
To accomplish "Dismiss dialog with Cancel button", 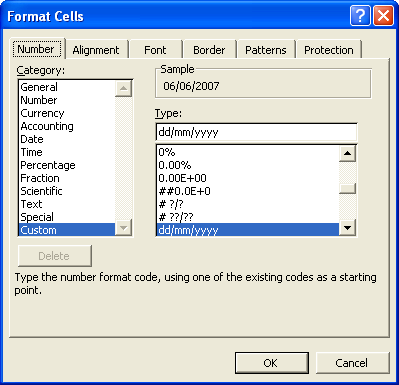I will tap(352, 363).
